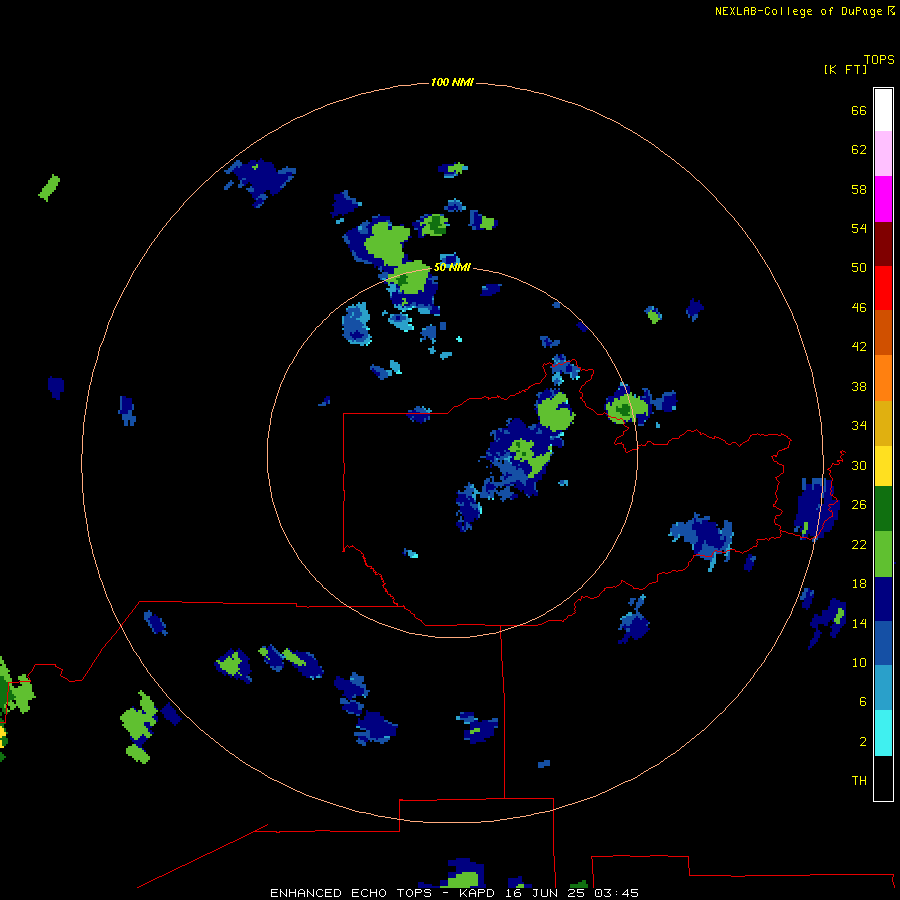Viewport: 900px width, 900px height.
Task: Click the '34' legend value
Action: [859, 425]
